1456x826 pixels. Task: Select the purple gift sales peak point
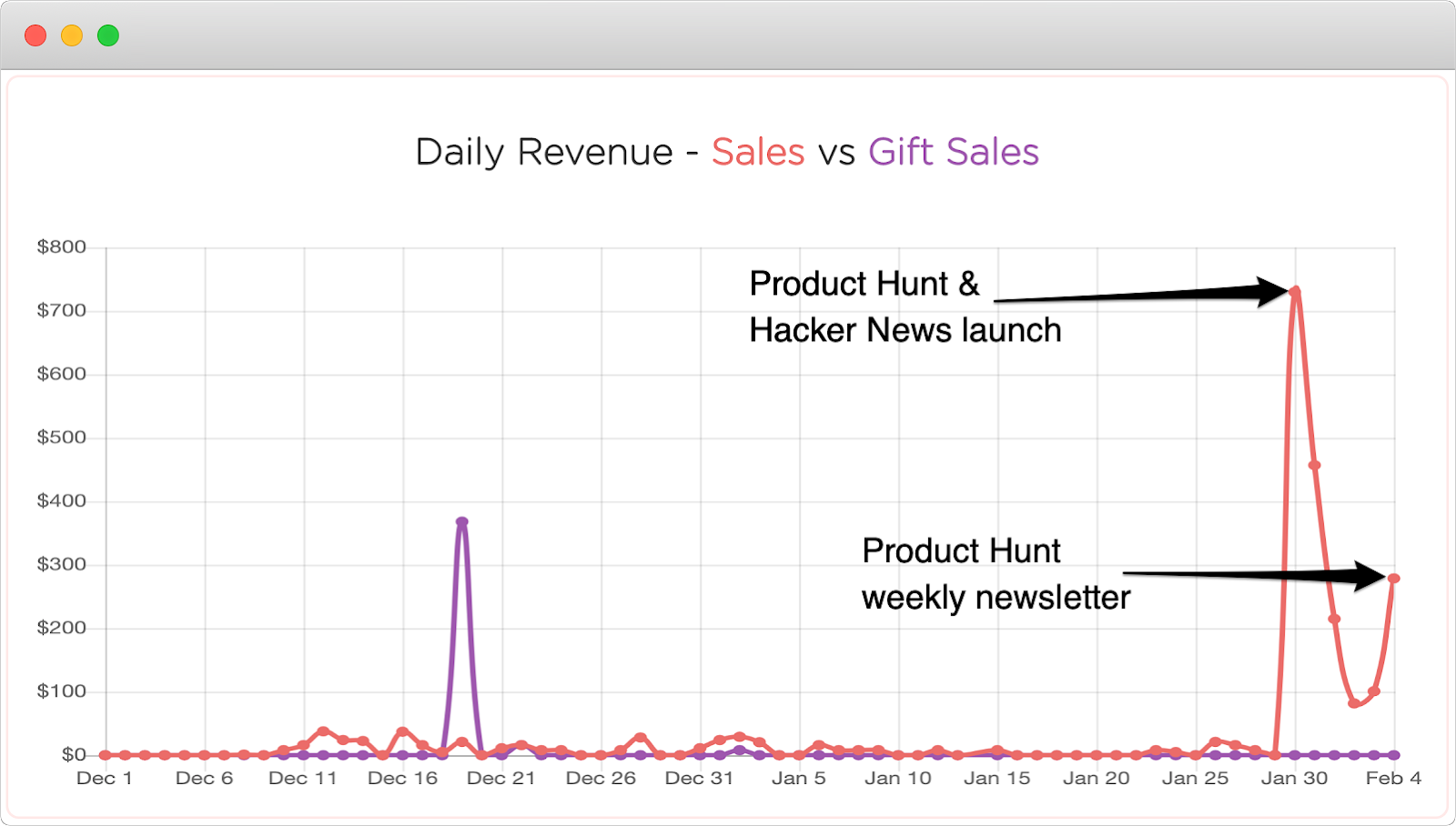pyautogui.click(x=462, y=522)
